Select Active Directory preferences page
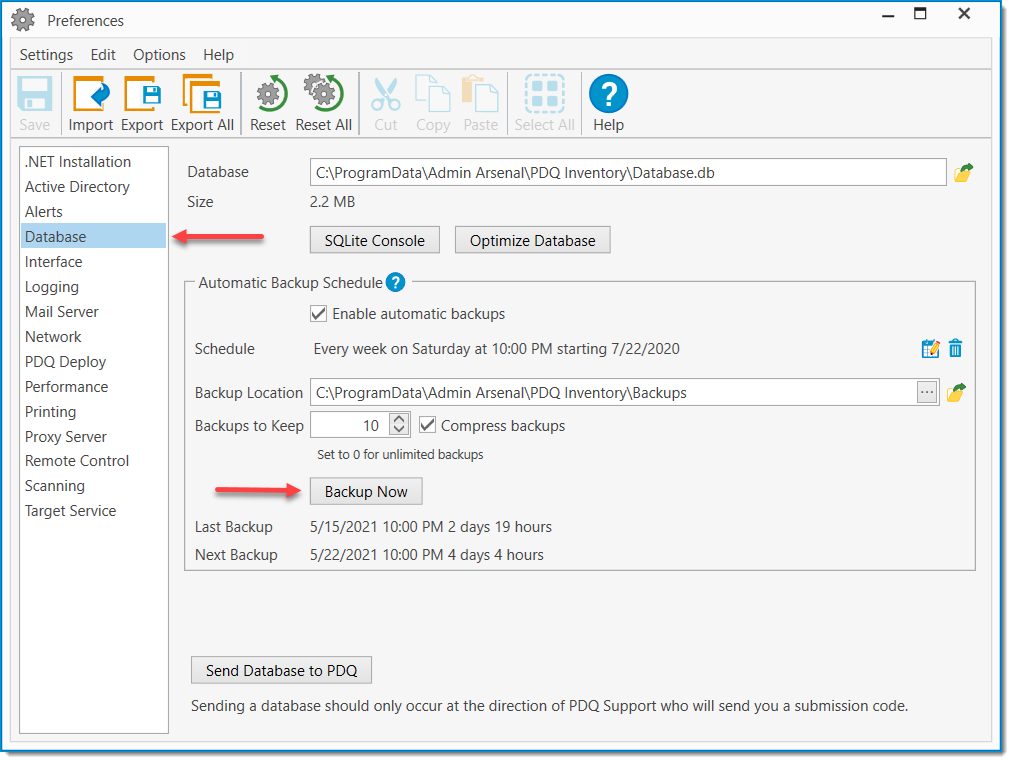The image size is (1012, 762). 94,186
